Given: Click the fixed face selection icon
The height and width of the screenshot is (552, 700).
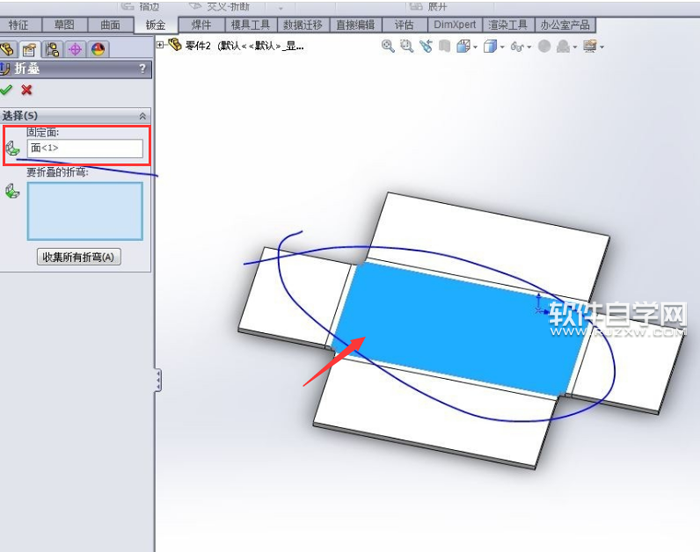Looking at the screenshot, I should (x=12, y=148).
